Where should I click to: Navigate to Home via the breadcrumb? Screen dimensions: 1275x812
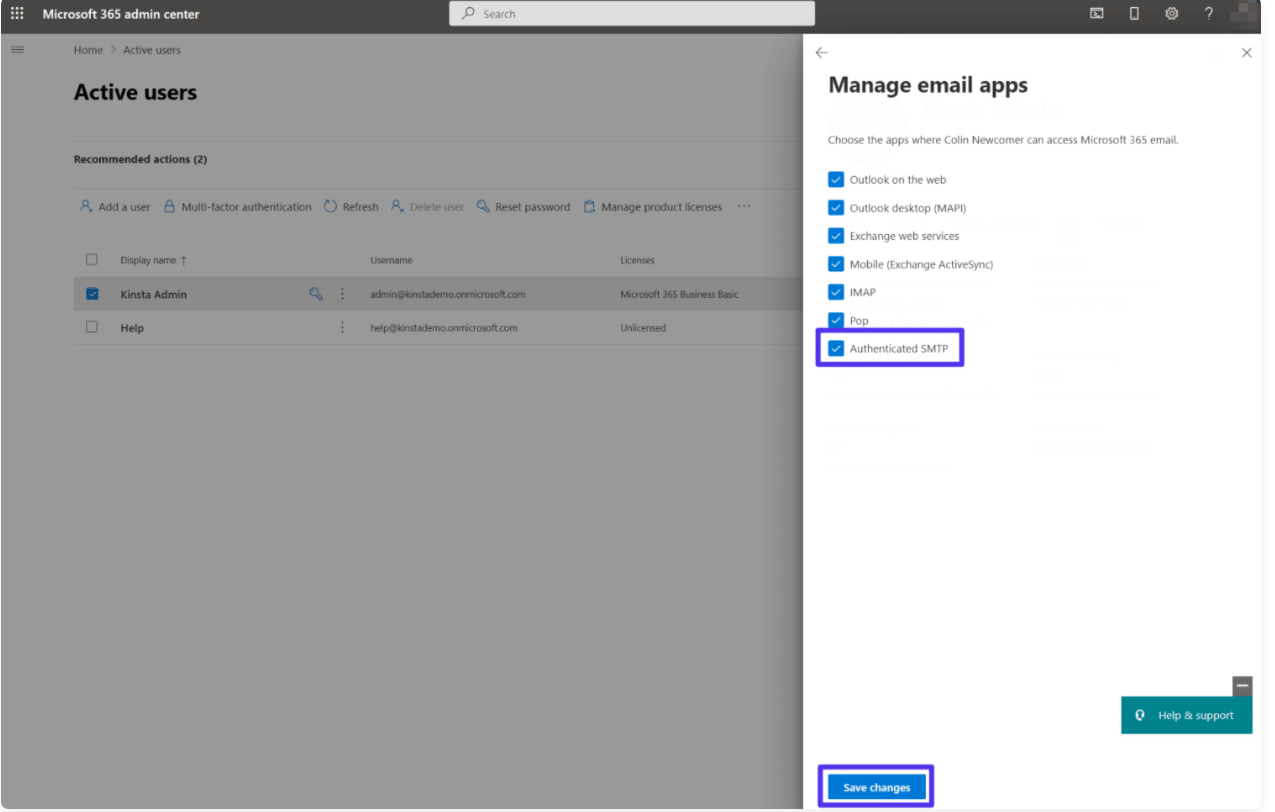click(88, 49)
